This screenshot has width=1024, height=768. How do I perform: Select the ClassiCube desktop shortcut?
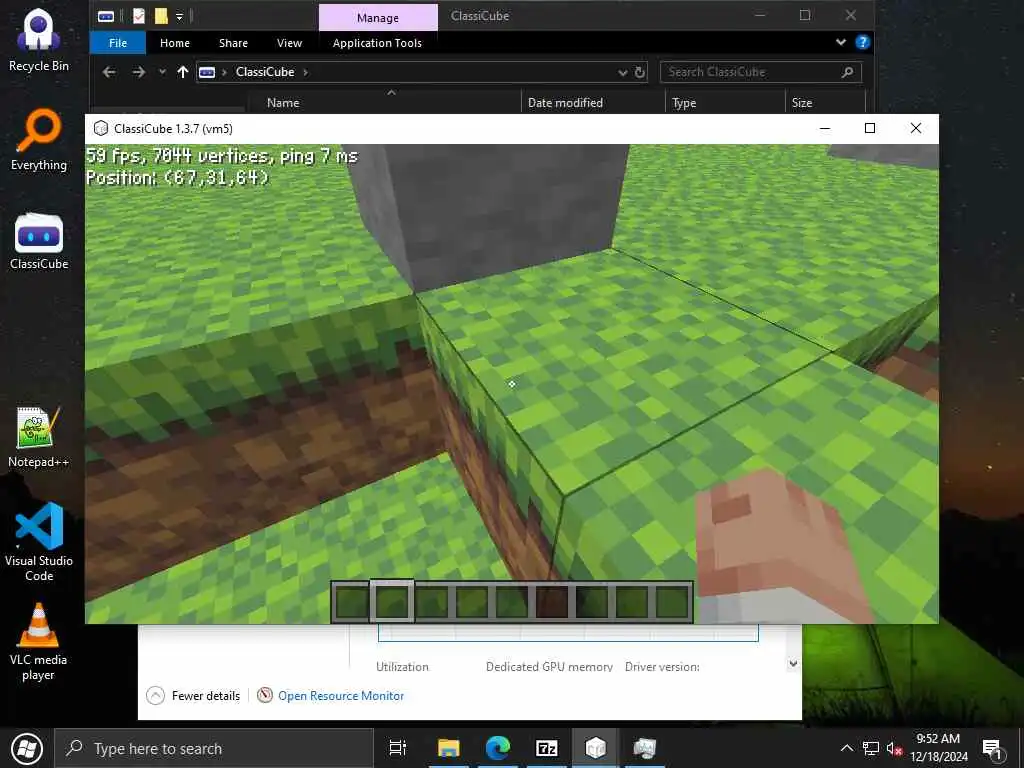39,240
